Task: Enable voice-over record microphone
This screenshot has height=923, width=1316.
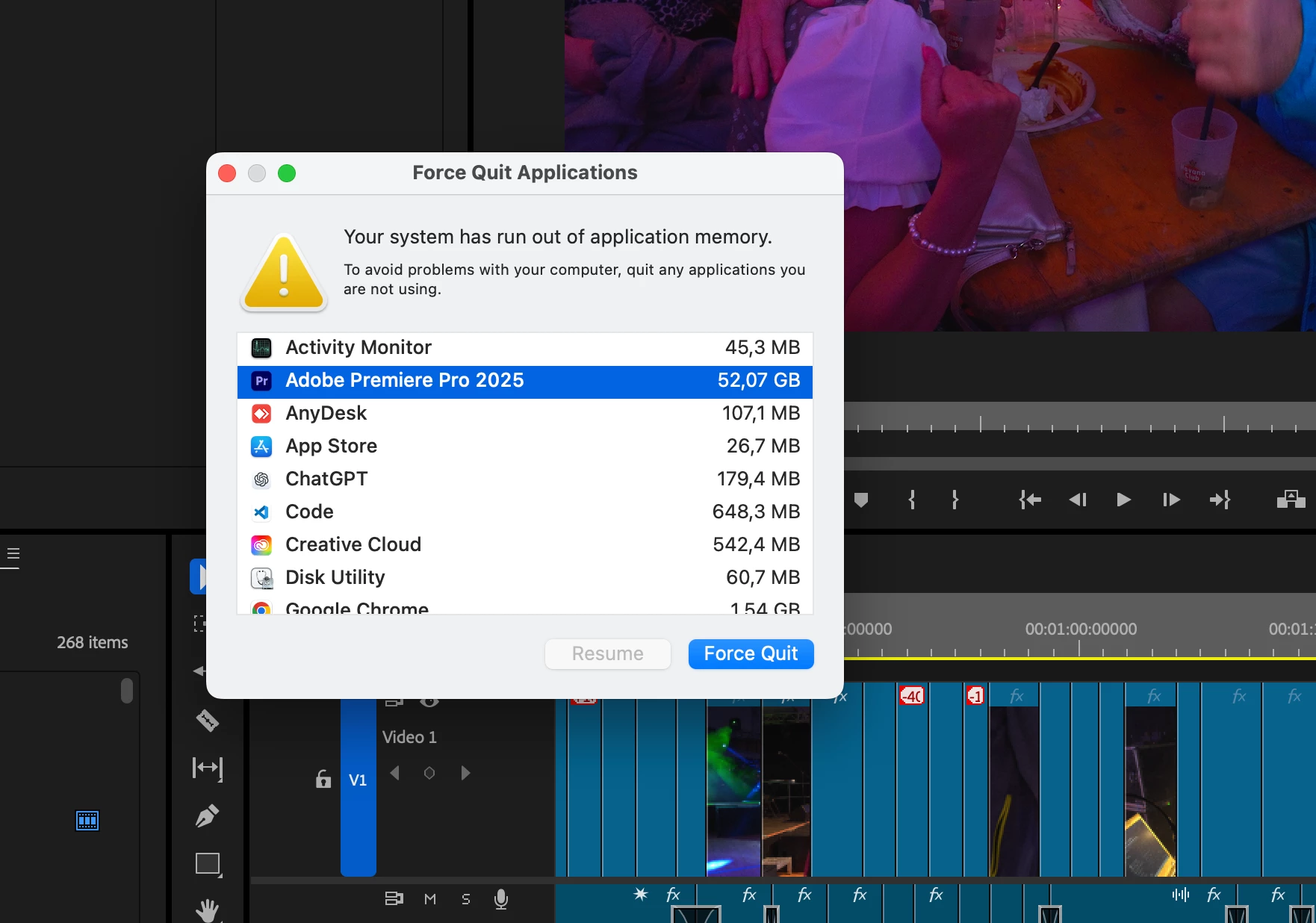Action: pos(501,899)
